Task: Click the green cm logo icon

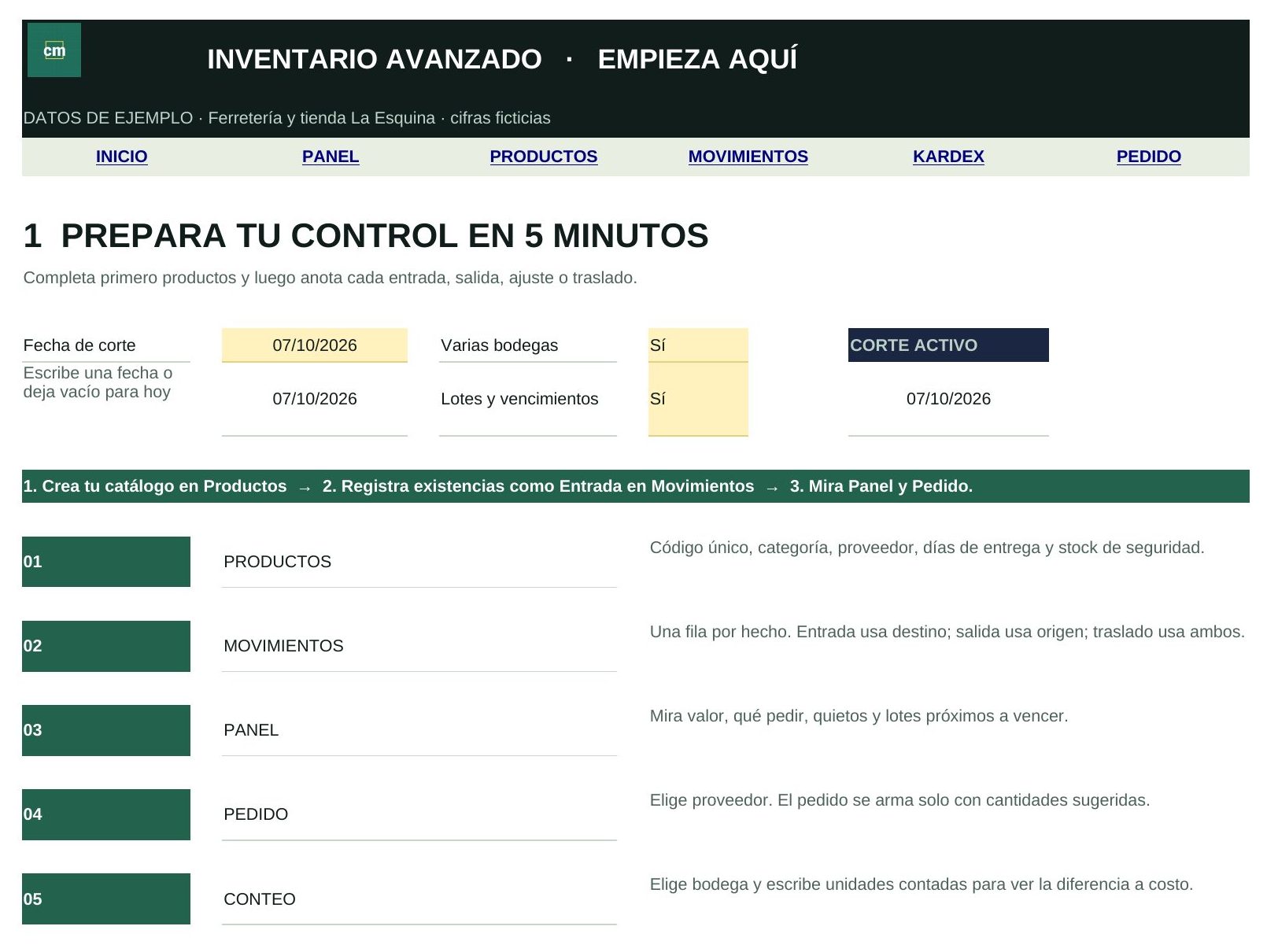Action: tap(54, 50)
